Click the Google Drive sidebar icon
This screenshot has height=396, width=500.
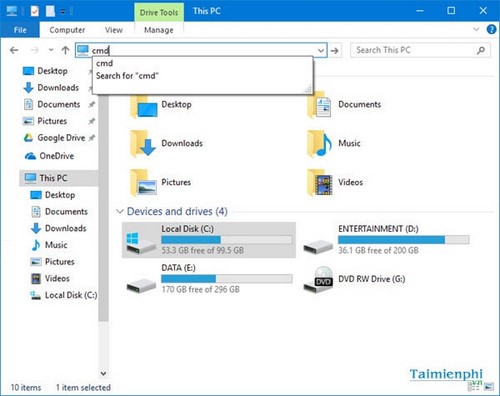pyautogui.click(x=28, y=138)
